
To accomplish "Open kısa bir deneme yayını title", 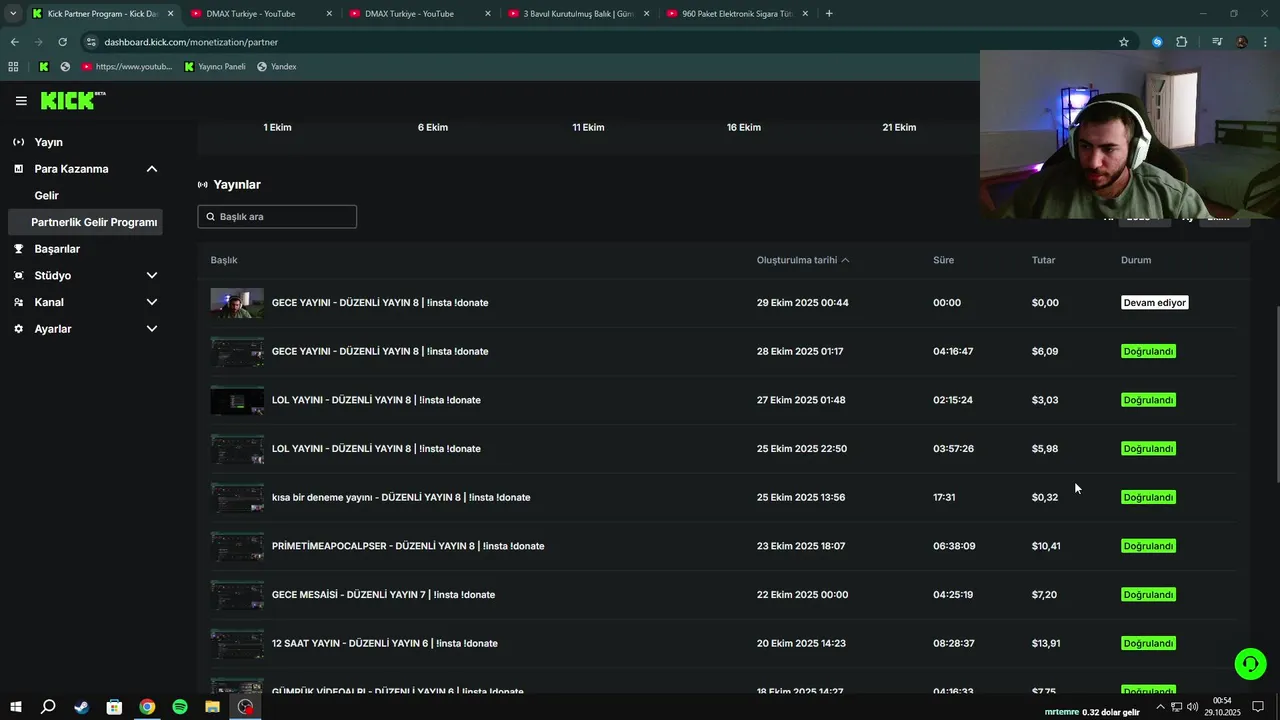I will coord(401,497).
